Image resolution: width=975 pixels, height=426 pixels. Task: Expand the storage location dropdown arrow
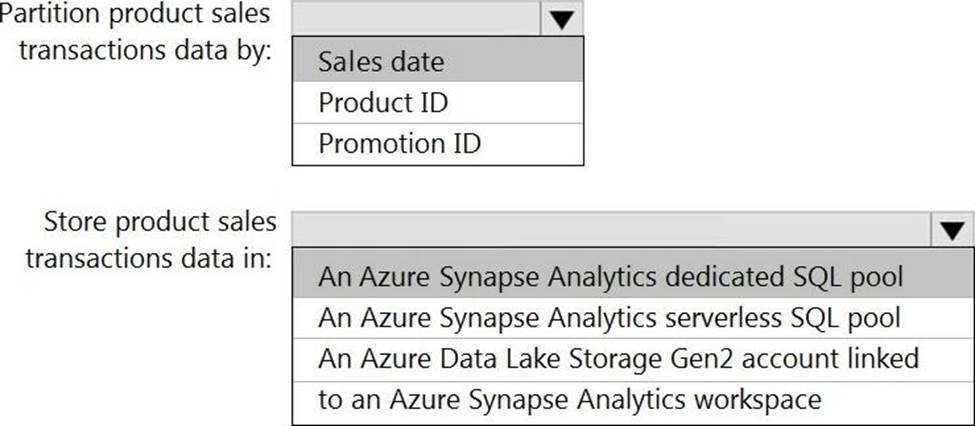(951, 230)
